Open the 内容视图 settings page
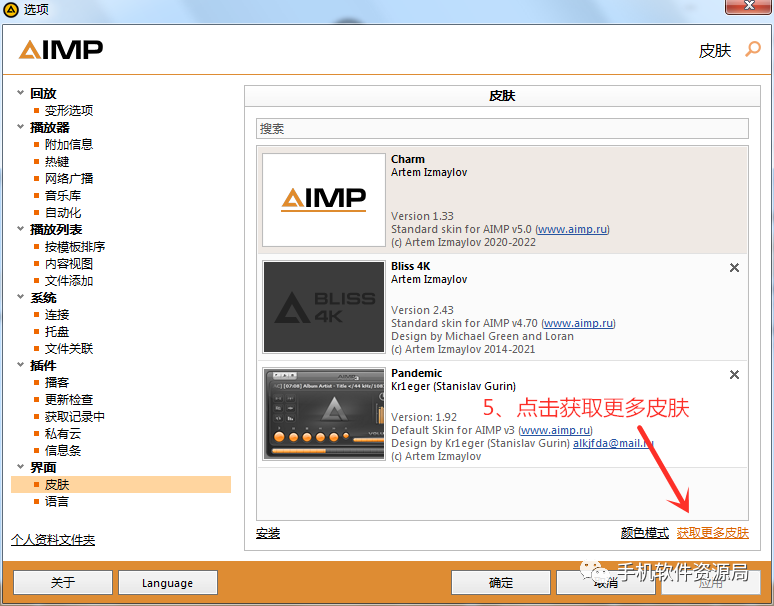This screenshot has height=606, width=774. pyautogui.click(x=69, y=264)
